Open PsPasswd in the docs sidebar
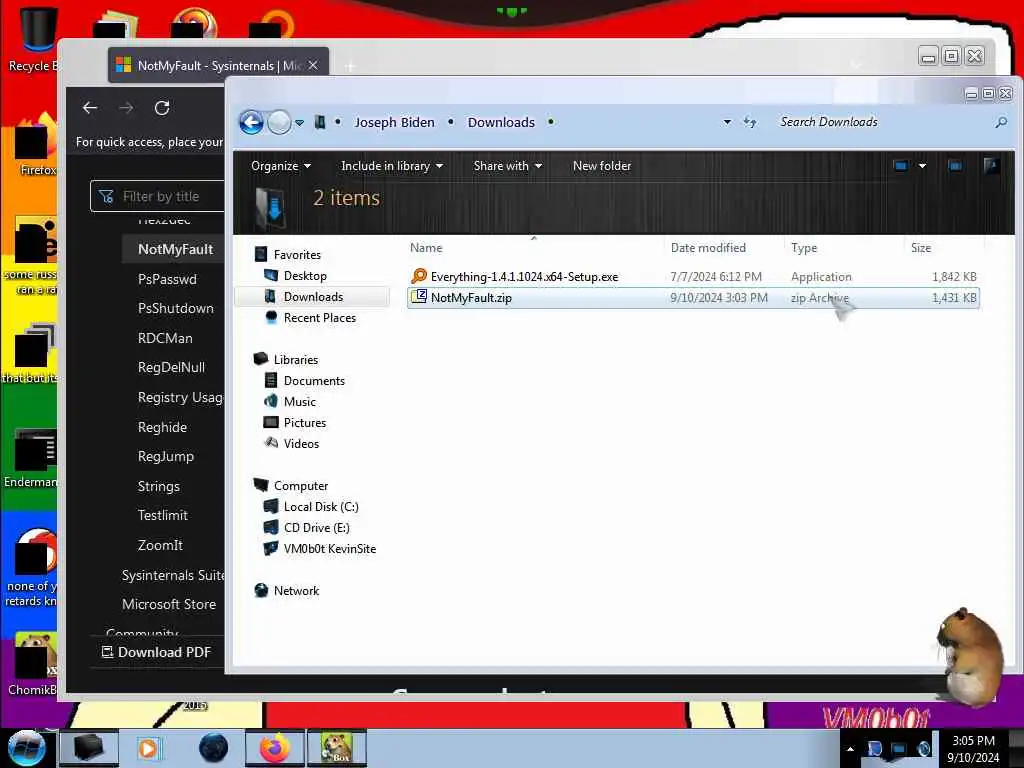 167,279
